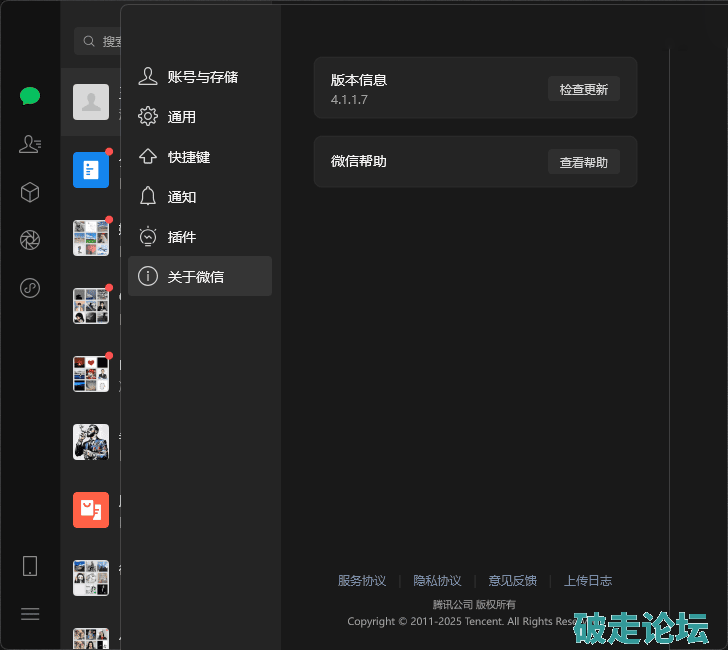
Task: Open the Mini Programs icon in sidebar
Action: (x=30, y=288)
